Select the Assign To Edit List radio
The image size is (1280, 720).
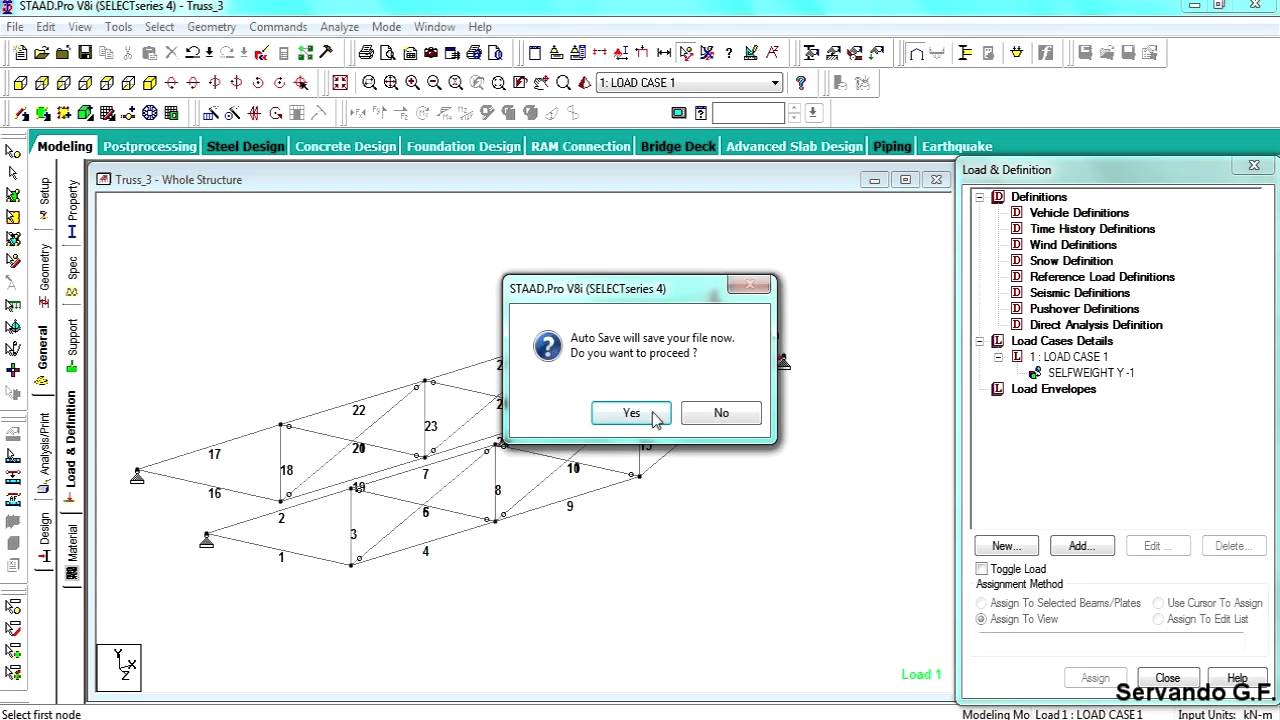pos(1158,619)
